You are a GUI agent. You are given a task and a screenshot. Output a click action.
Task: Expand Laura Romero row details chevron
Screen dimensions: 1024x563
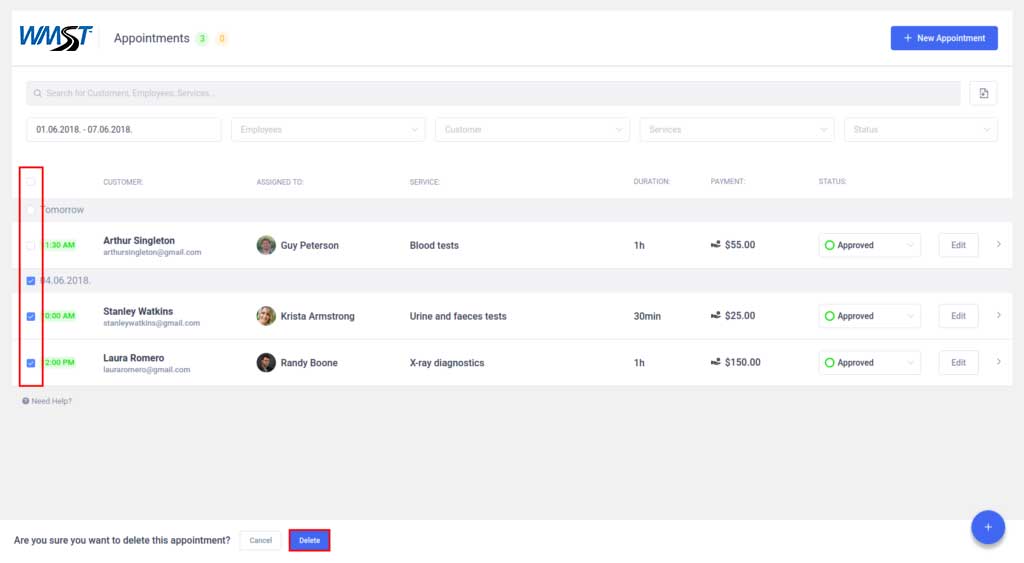click(998, 362)
